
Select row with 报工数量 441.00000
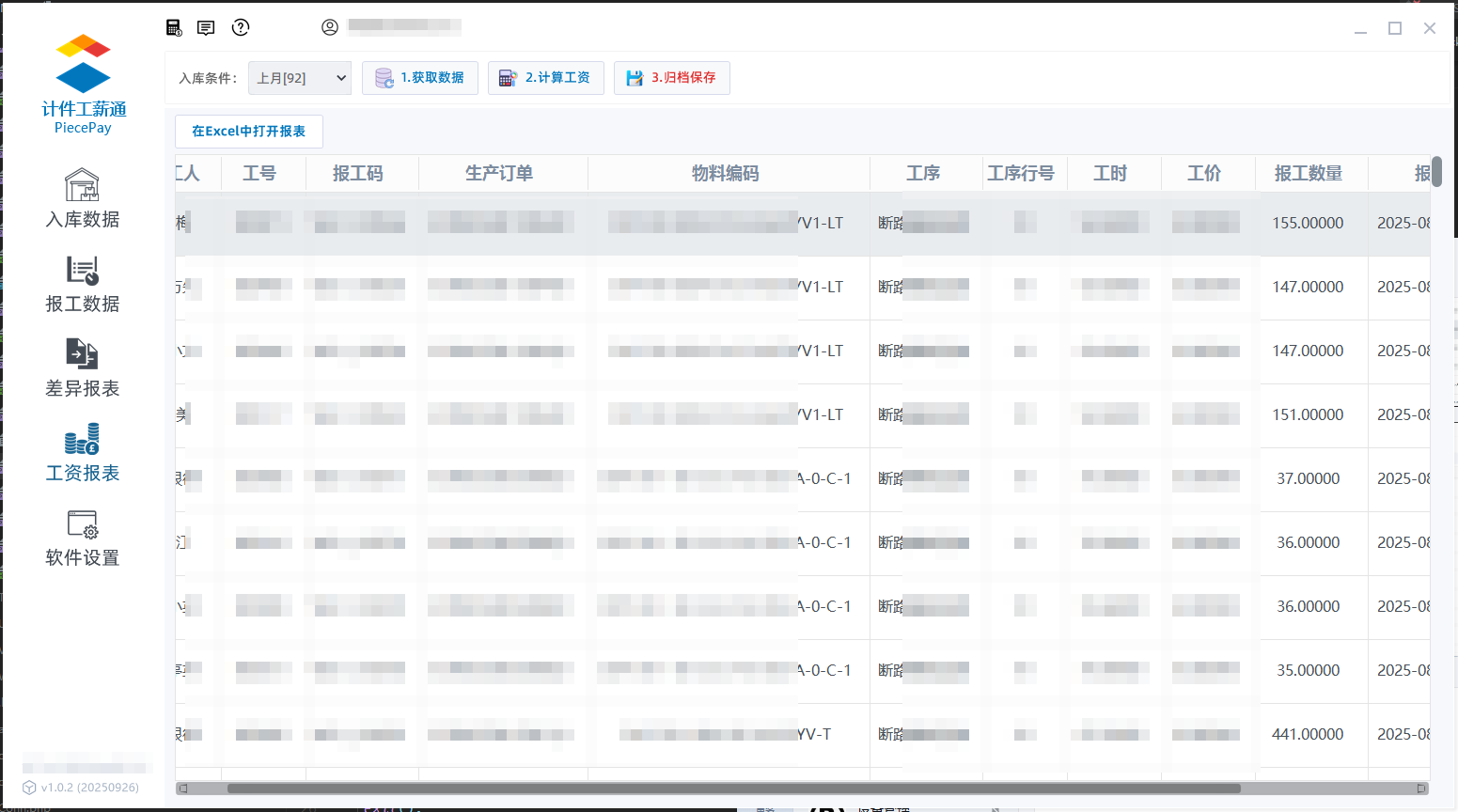tap(1308, 734)
